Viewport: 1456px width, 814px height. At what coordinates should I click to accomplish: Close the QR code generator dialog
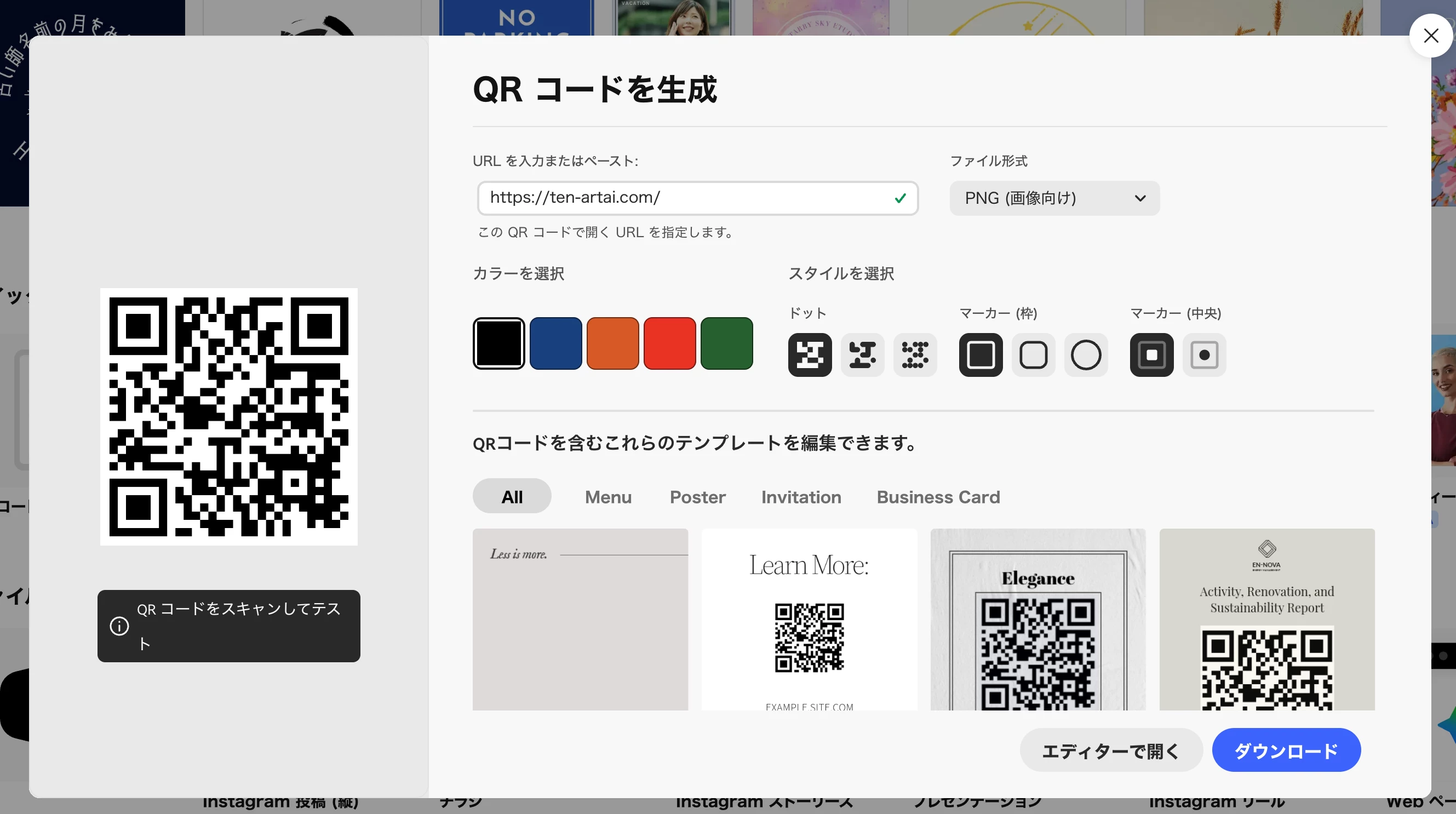click(1431, 36)
